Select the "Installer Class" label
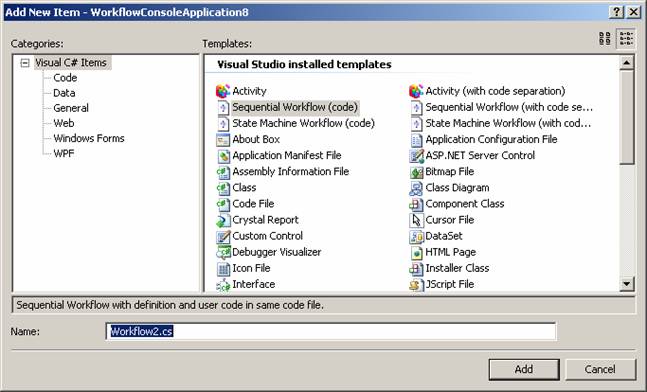 tap(457, 268)
